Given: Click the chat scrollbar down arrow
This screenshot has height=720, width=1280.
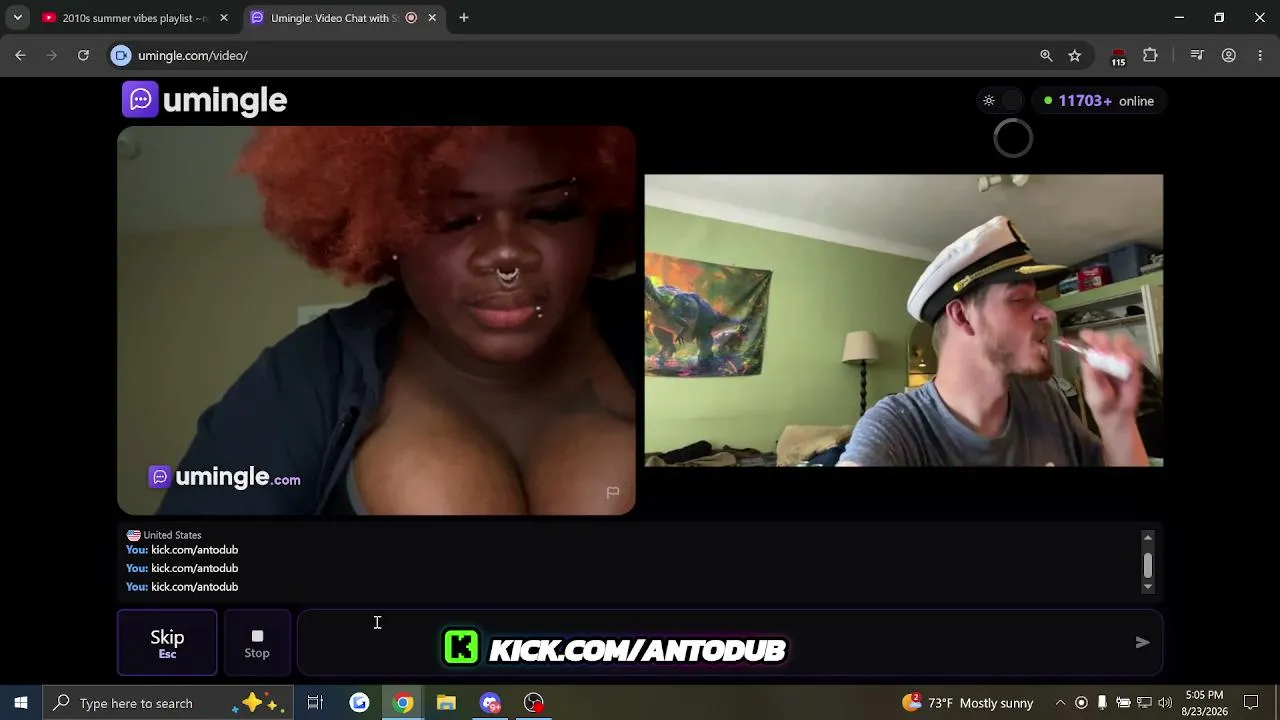Looking at the screenshot, I should pyautogui.click(x=1148, y=587).
